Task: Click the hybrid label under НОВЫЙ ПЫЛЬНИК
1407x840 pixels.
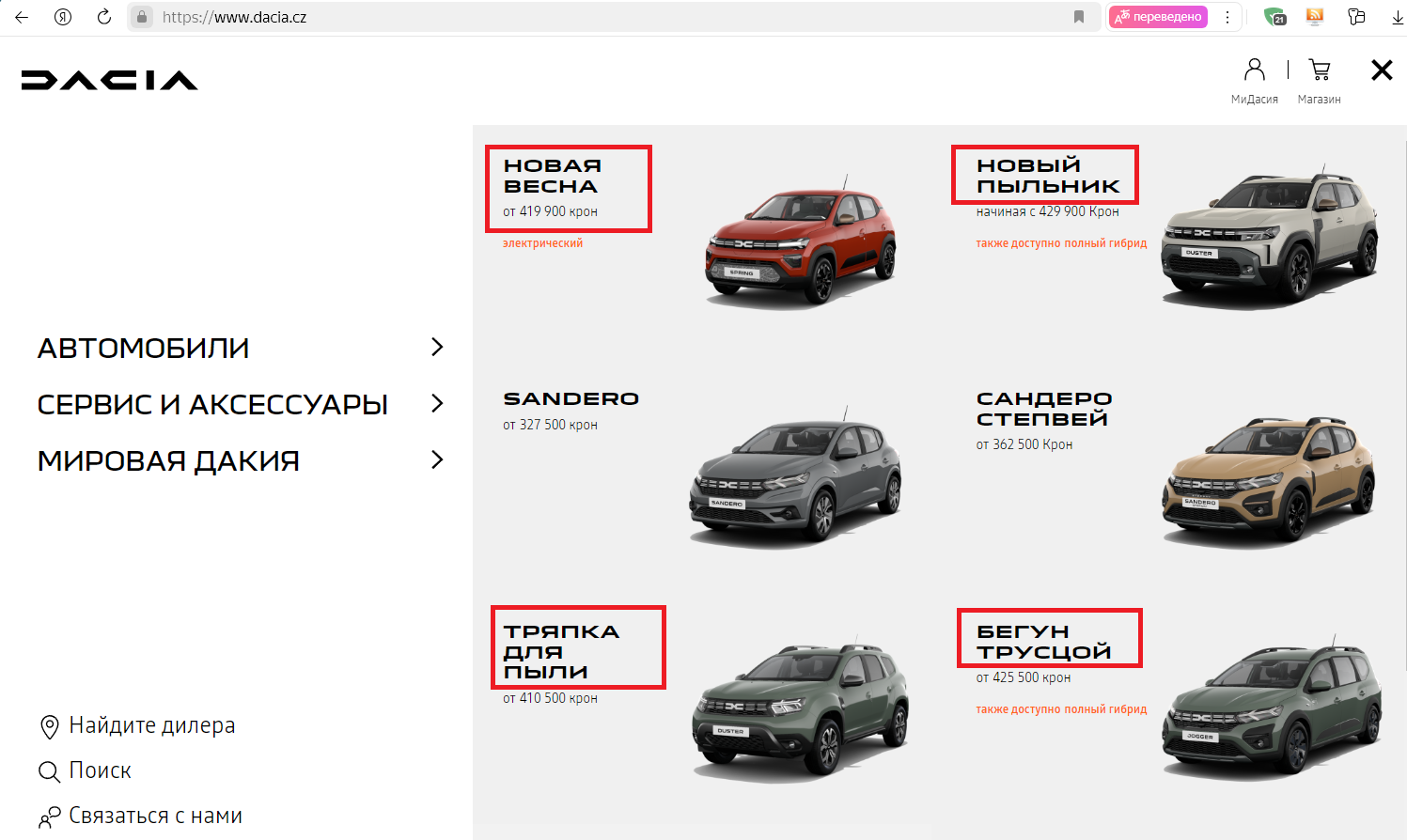Action: click(1061, 243)
